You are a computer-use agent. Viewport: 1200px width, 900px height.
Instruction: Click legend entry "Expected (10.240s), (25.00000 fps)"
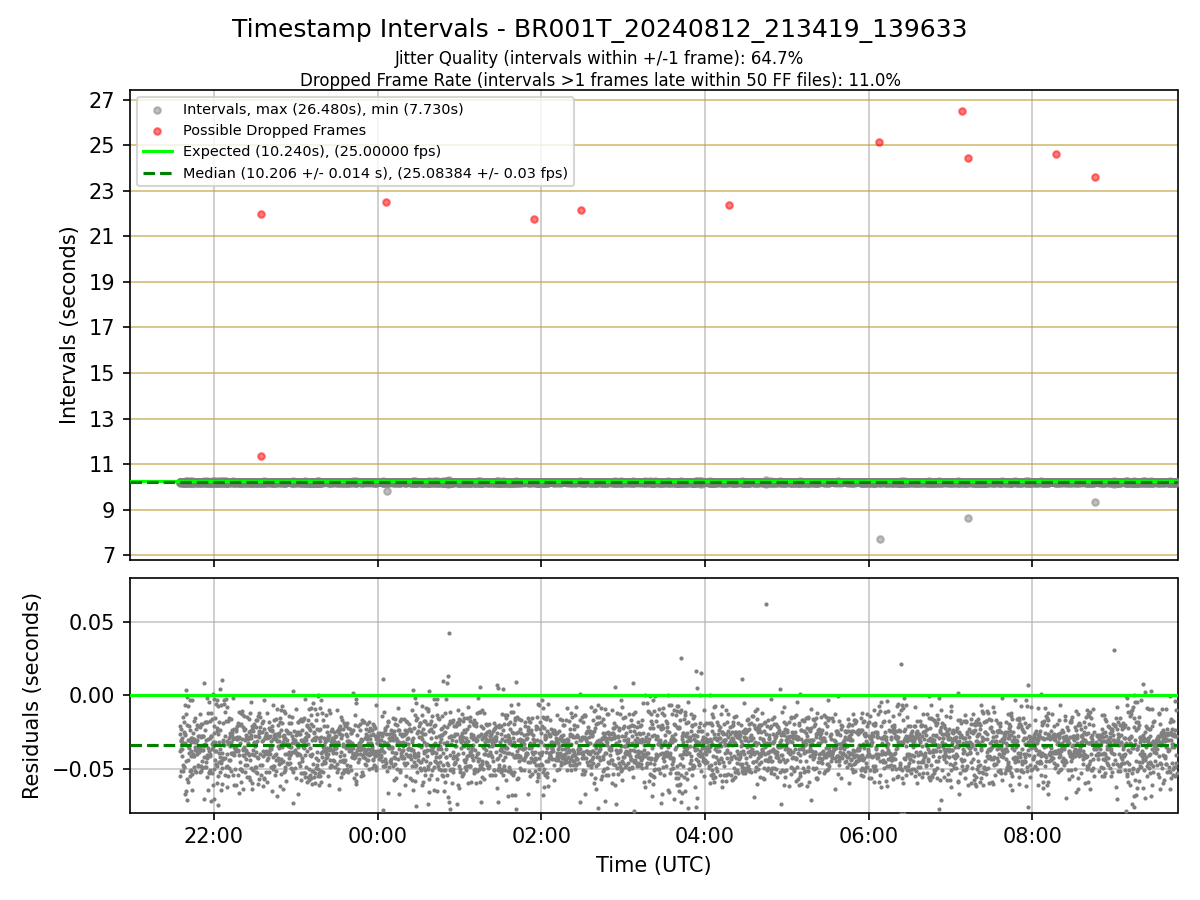(x=312, y=152)
